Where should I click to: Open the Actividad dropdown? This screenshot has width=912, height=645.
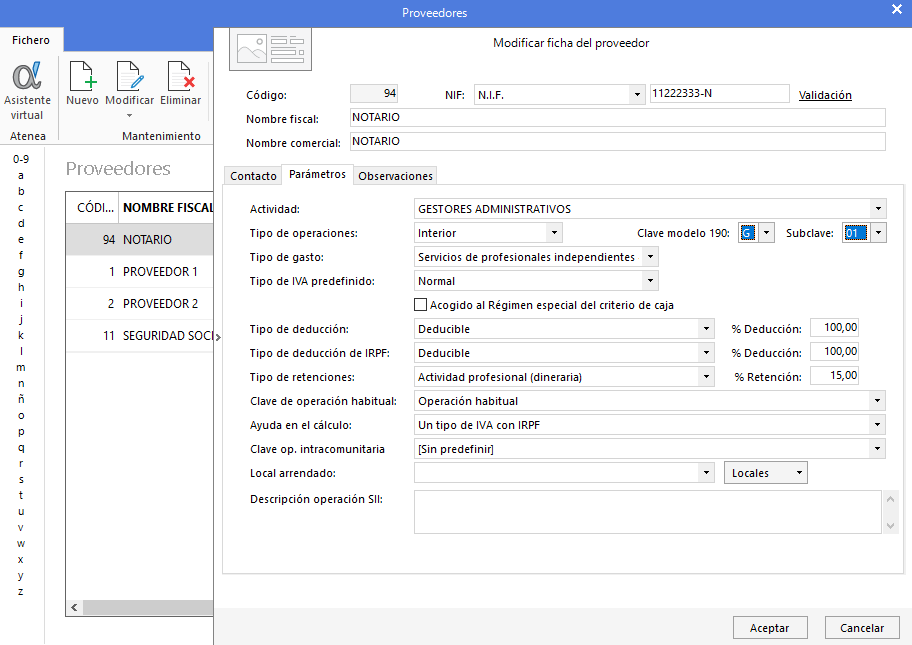[x=878, y=209]
